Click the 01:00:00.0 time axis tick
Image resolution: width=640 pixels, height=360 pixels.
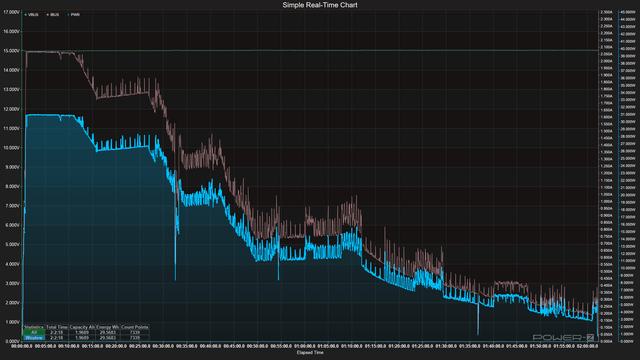click(x=304, y=346)
